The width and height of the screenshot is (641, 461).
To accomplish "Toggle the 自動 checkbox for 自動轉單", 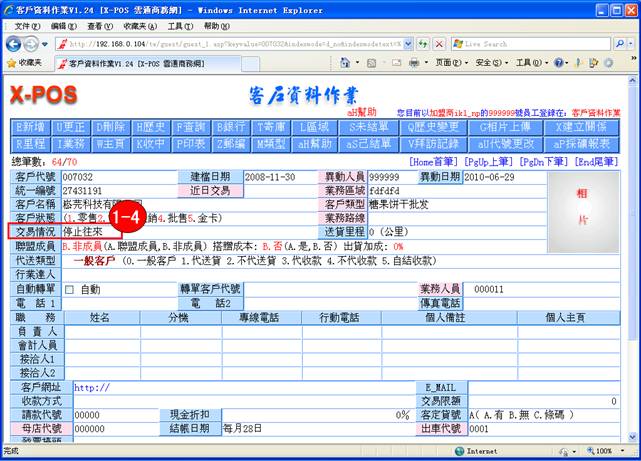I will [69, 290].
